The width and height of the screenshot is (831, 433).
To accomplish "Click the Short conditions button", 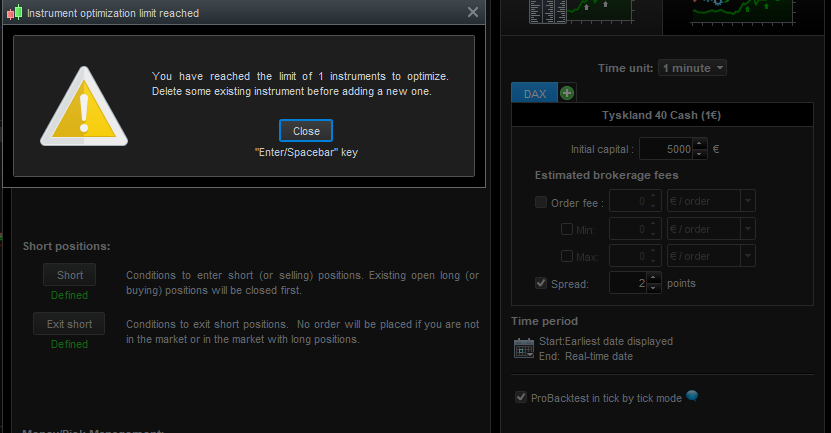I will coord(69,275).
